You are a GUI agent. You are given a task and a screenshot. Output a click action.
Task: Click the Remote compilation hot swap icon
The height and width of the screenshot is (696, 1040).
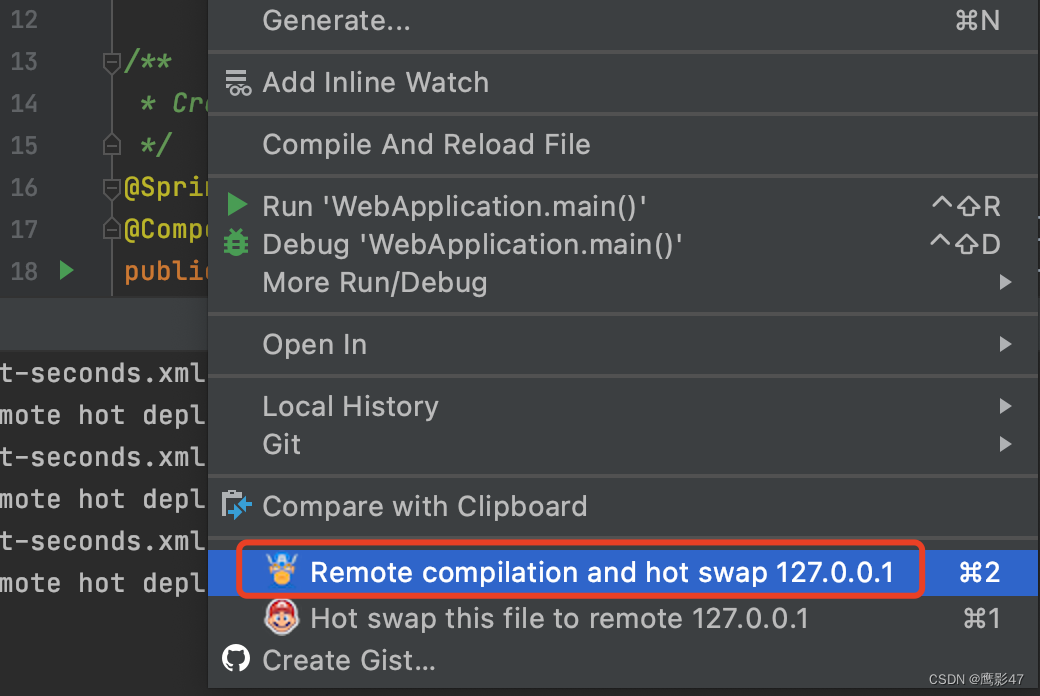(283, 571)
